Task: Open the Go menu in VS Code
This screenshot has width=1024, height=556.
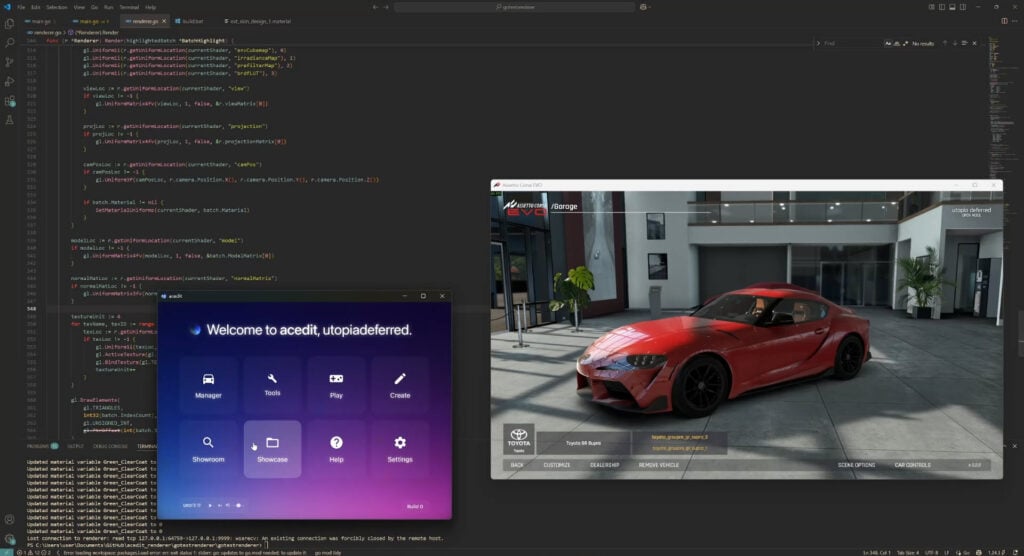Action: point(94,7)
